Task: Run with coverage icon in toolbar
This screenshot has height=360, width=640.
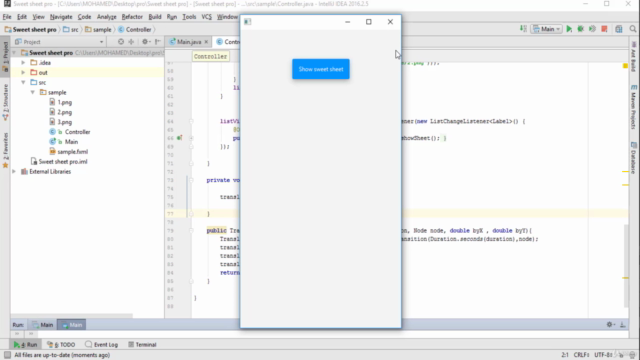Action: coord(592,29)
